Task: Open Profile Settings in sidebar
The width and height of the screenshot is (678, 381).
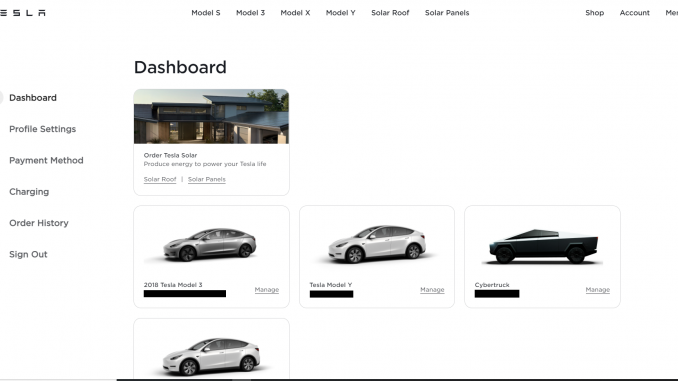Action: tap(42, 129)
